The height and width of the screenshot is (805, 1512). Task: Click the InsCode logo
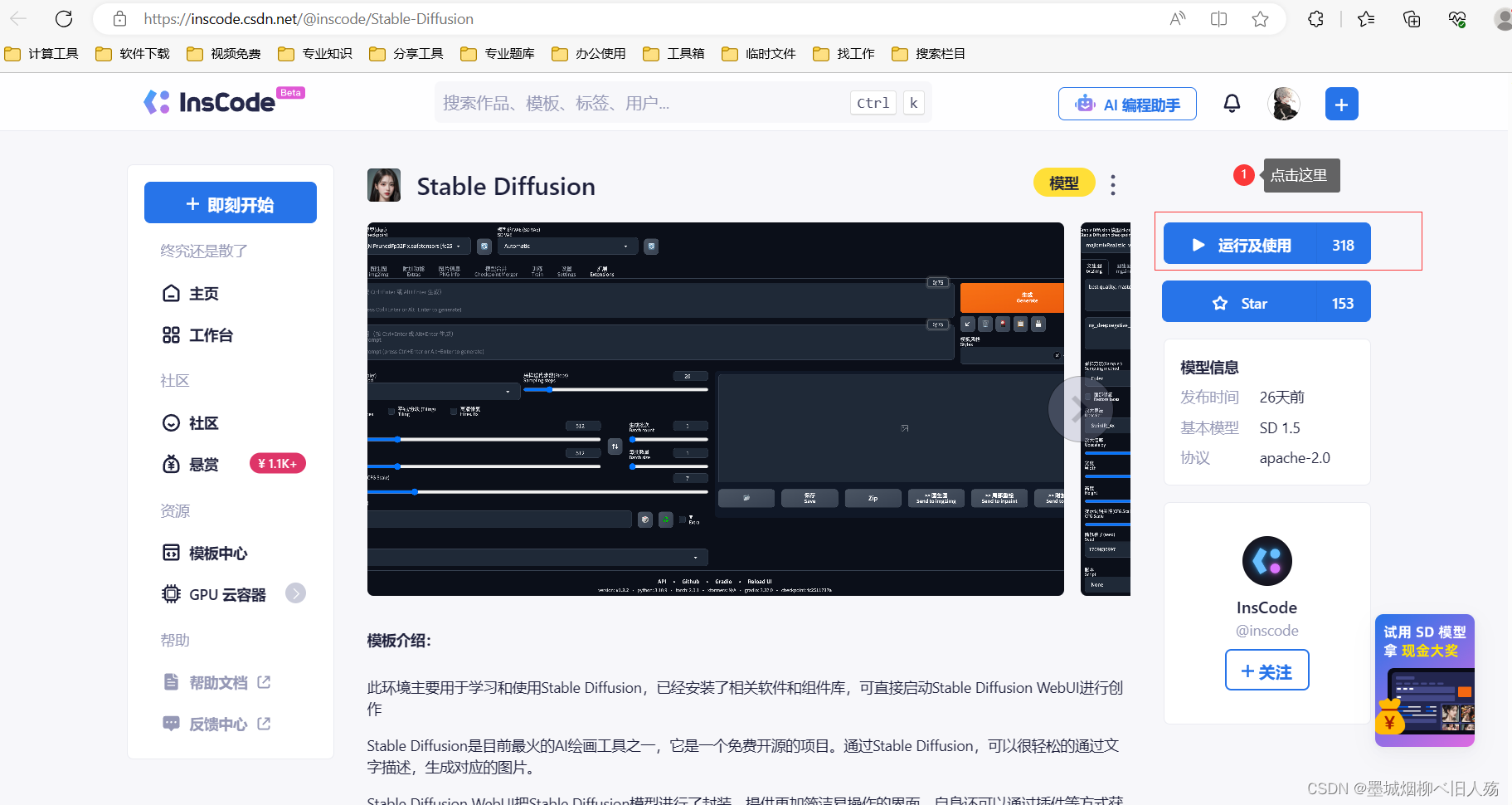209,102
